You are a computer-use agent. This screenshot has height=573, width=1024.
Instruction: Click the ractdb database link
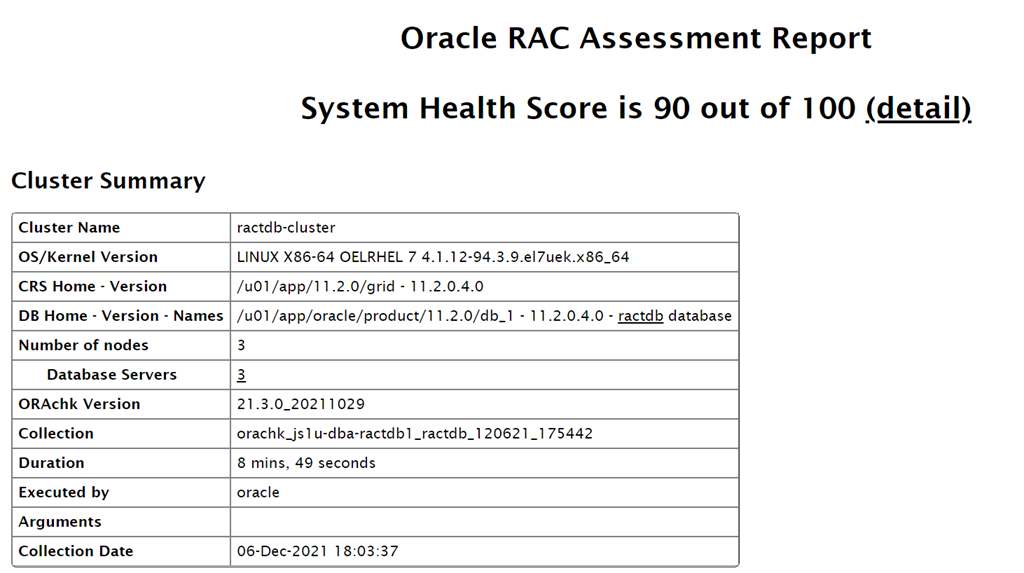(x=640, y=316)
